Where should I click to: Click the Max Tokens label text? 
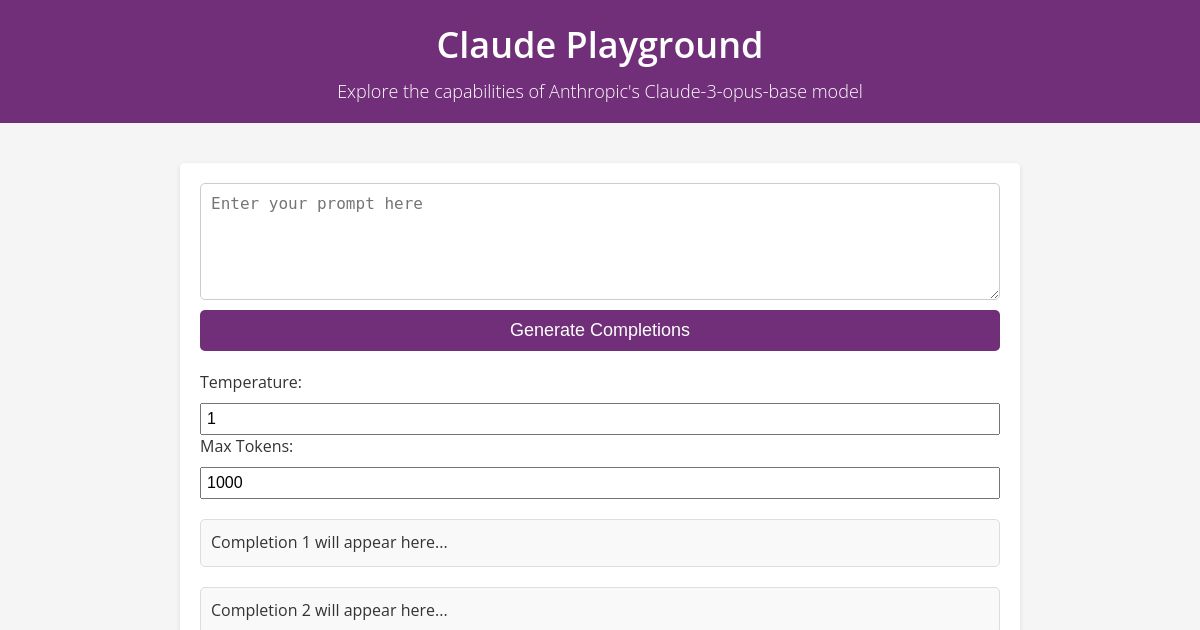246,446
